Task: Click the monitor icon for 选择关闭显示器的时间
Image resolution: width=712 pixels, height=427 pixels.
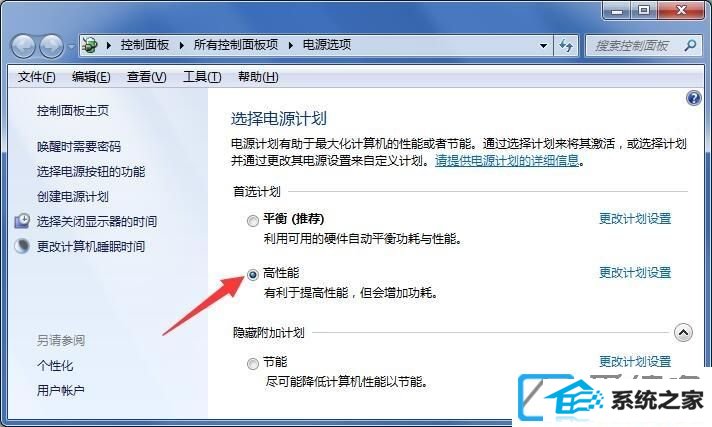Action: point(22,221)
